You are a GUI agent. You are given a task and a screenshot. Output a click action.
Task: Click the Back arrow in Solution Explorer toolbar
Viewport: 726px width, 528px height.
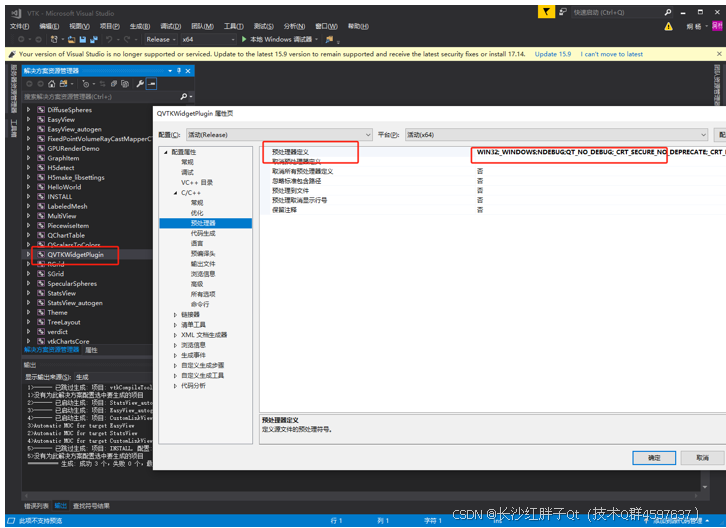pyautogui.click(x=30, y=84)
